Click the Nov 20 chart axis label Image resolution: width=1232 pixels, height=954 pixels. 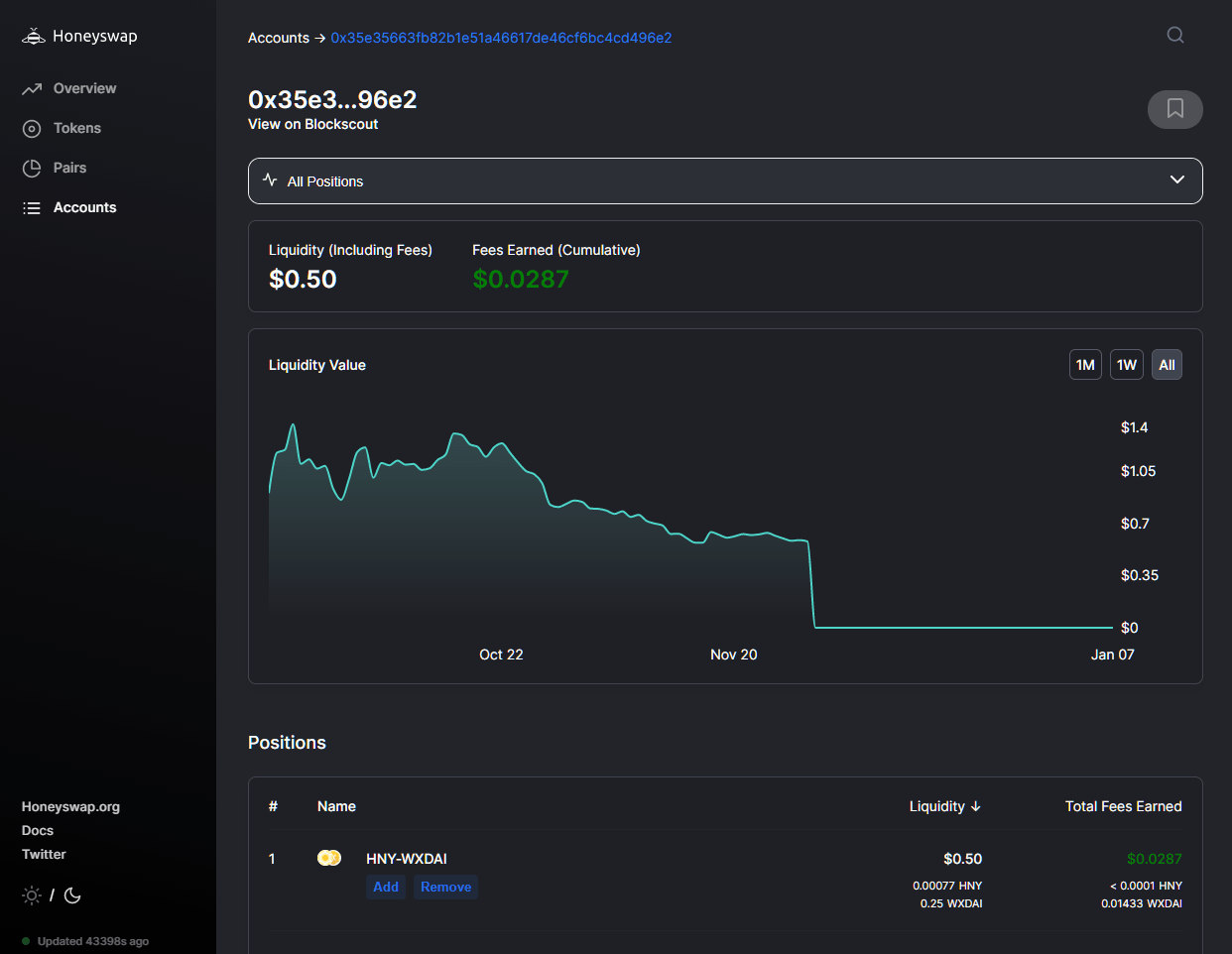[x=734, y=655]
